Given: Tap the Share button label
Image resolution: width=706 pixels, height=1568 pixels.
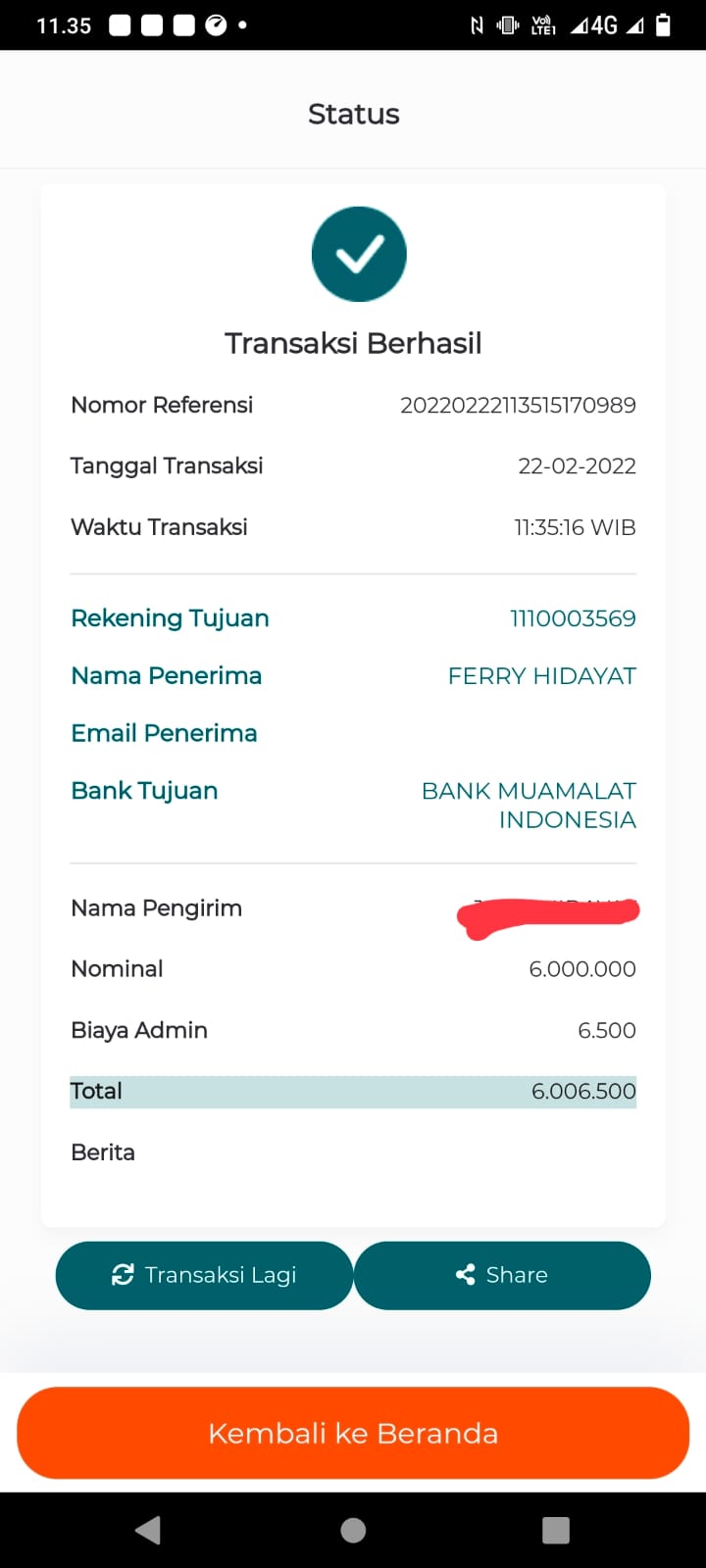Looking at the screenshot, I should (x=517, y=1275).
